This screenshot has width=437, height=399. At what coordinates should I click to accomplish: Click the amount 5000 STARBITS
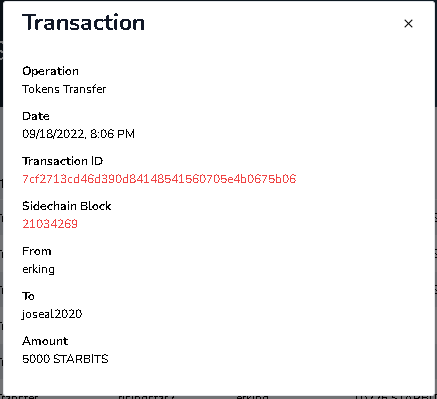[65, 359]
